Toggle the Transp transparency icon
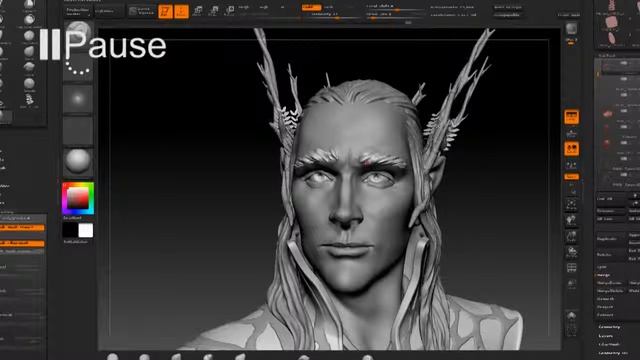The height and width of the screenshot is (360, 640). click(x=571, y=284)
